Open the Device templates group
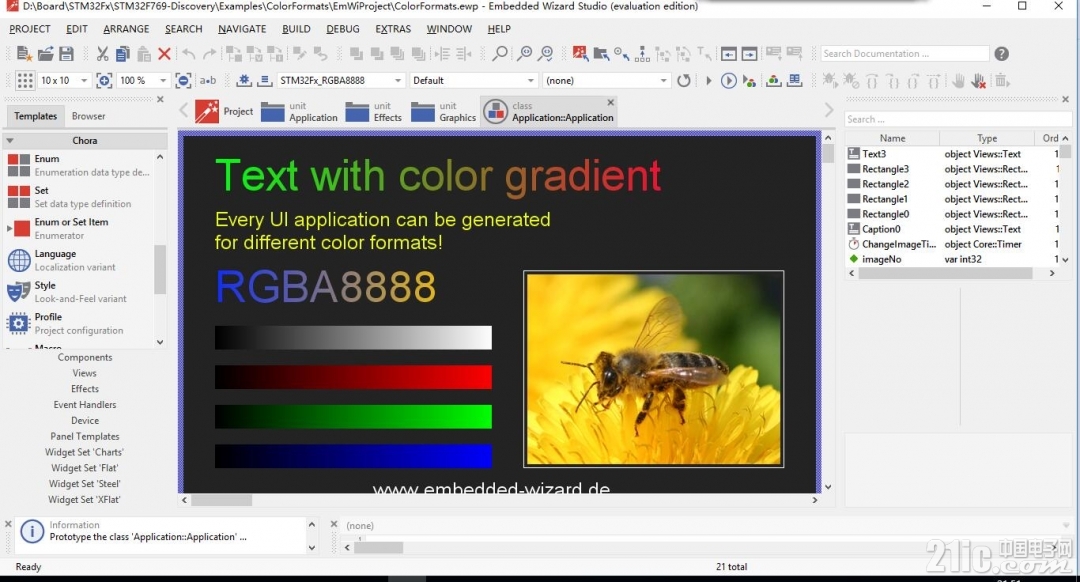 (85, 421)
